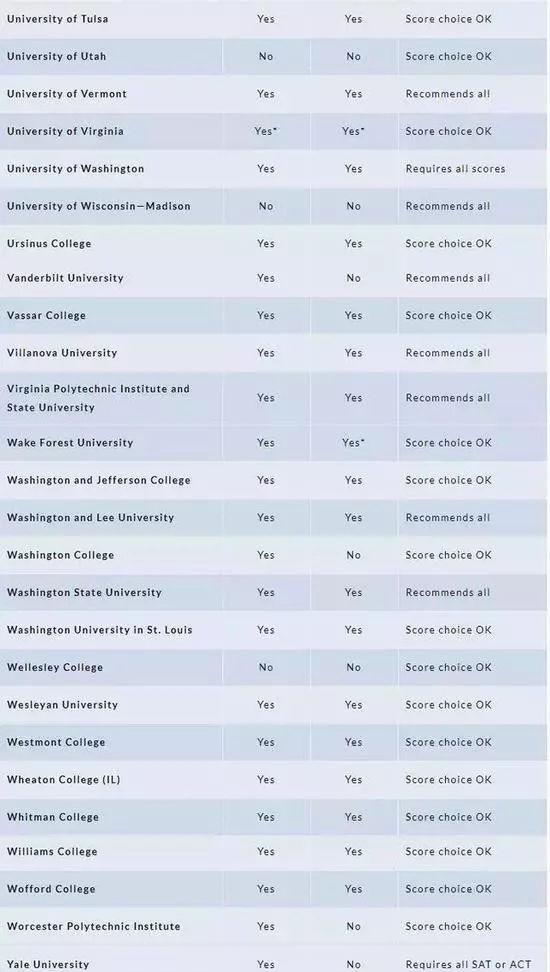Viewport: 550px width, 972px height.
Task: Select Villanova University 'Recommends all' text
Action: click(448, 353)
